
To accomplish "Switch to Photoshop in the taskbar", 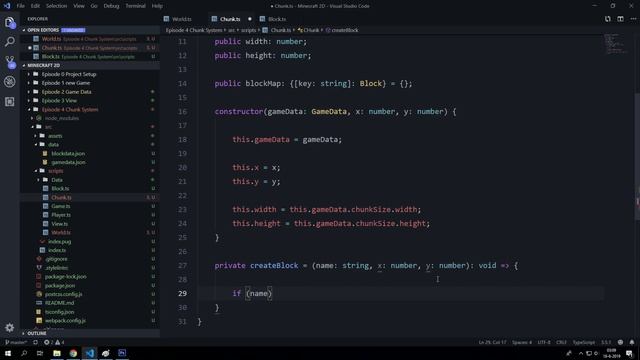I will pyautogui.click(x=122, y=353).
